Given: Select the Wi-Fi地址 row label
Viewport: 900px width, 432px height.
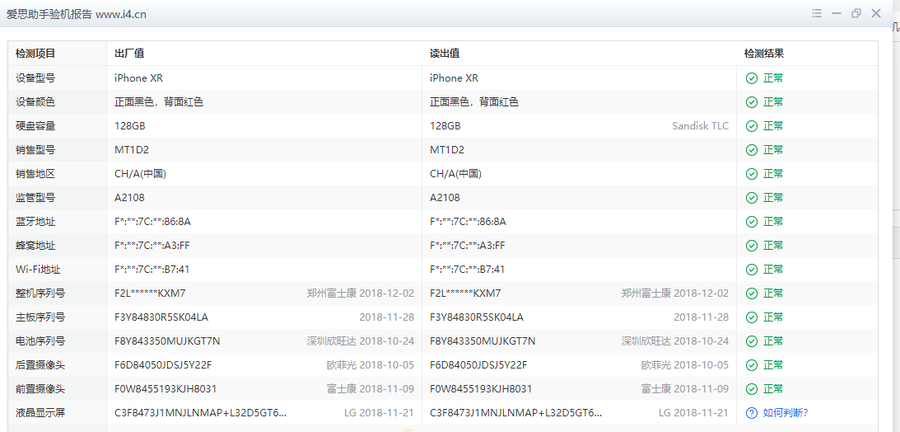Looking at the screenshot, I should 38,269.
